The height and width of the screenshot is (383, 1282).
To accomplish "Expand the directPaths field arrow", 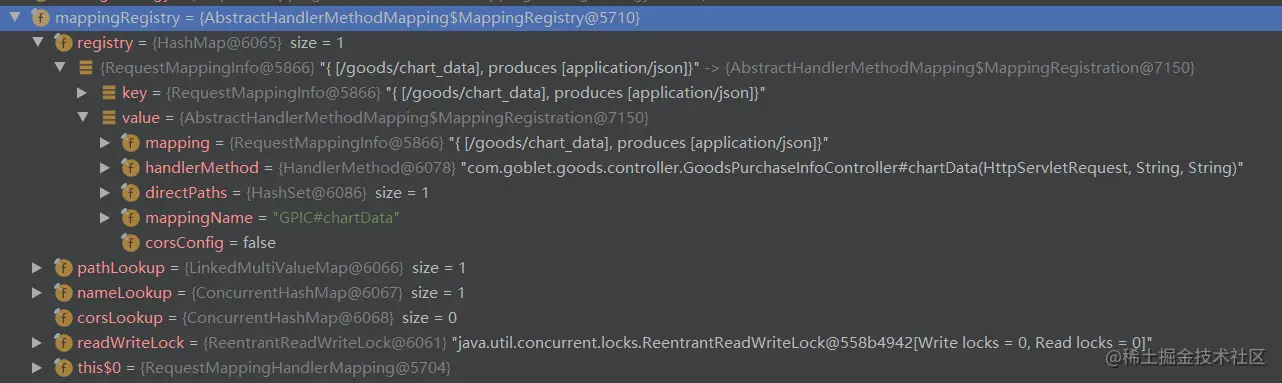I will point(105,192).
